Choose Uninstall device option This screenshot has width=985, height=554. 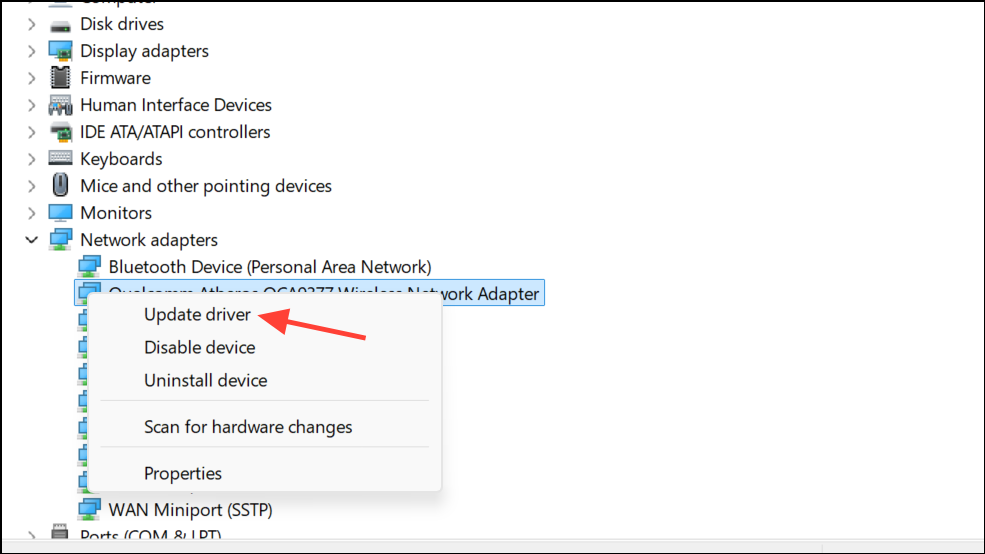pyautogui.click(x=205, y=380)
